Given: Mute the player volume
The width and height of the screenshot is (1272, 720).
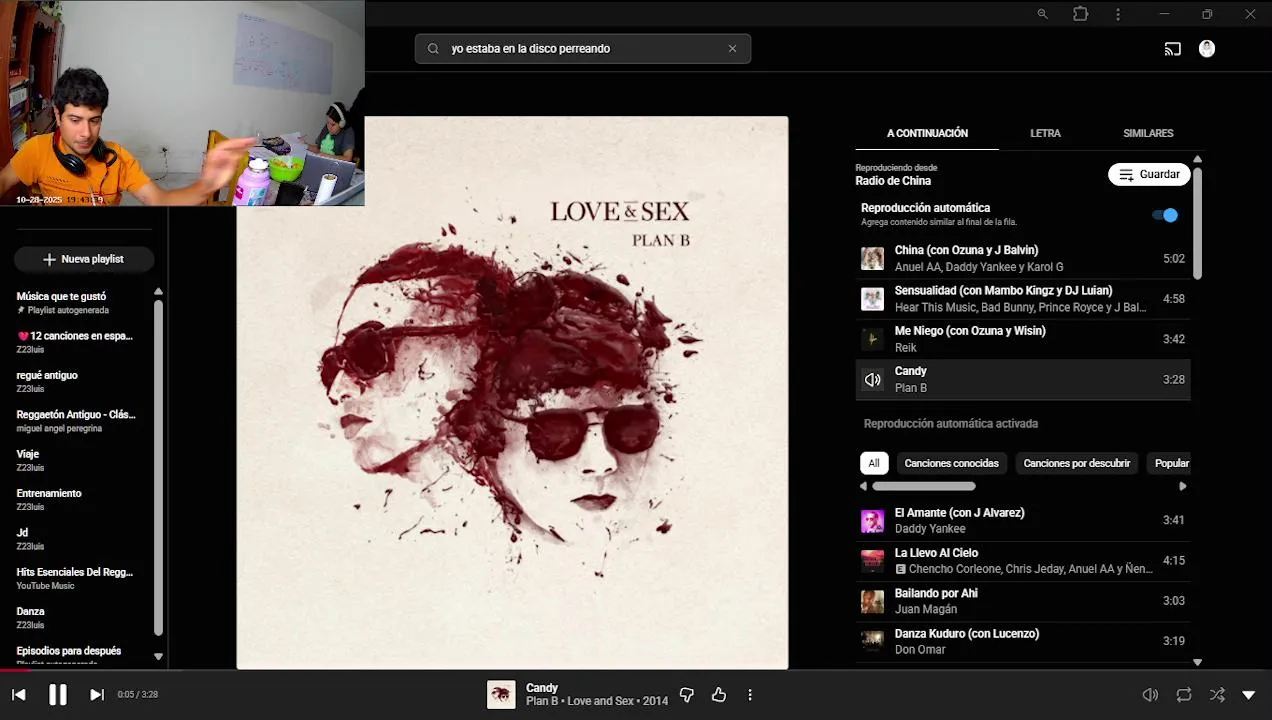Looking at the screenshot, I should 1150,694.
